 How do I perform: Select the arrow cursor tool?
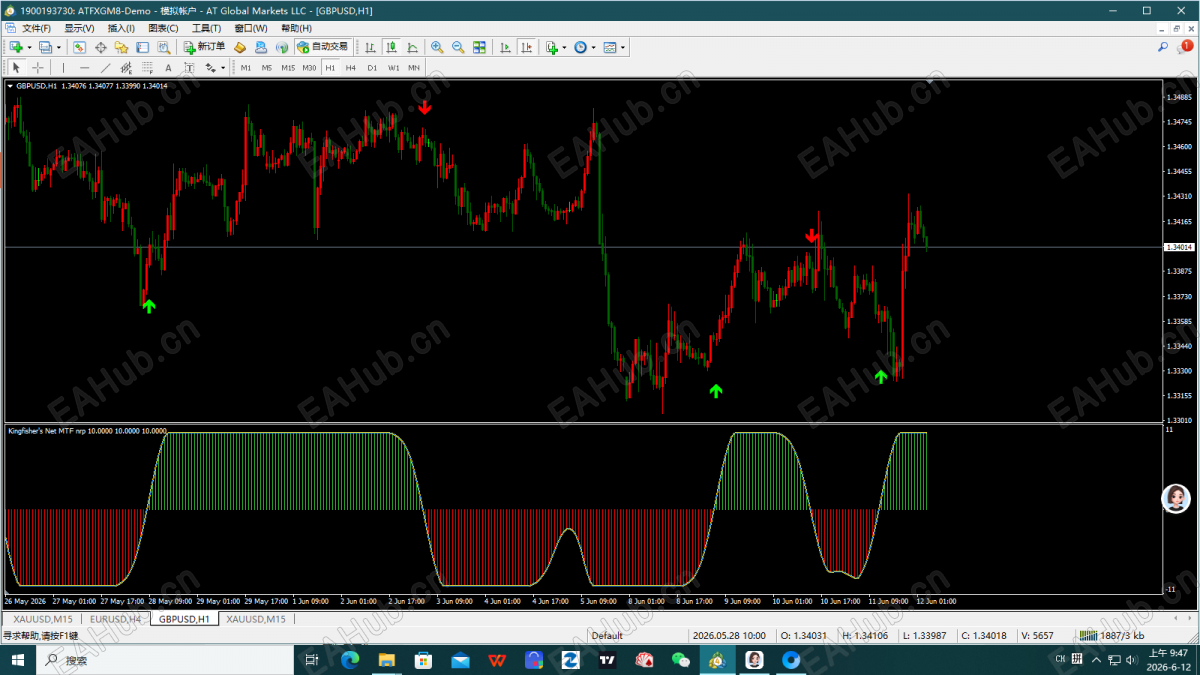click(16, 68)
